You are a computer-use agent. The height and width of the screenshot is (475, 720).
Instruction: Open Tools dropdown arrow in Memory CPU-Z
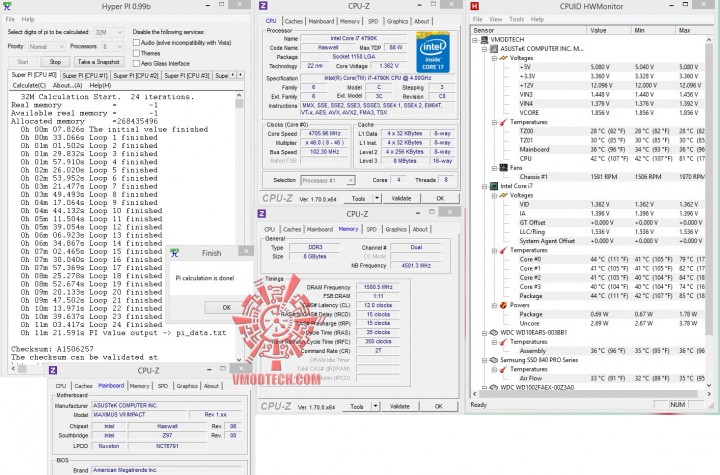(x=375, y=406)
